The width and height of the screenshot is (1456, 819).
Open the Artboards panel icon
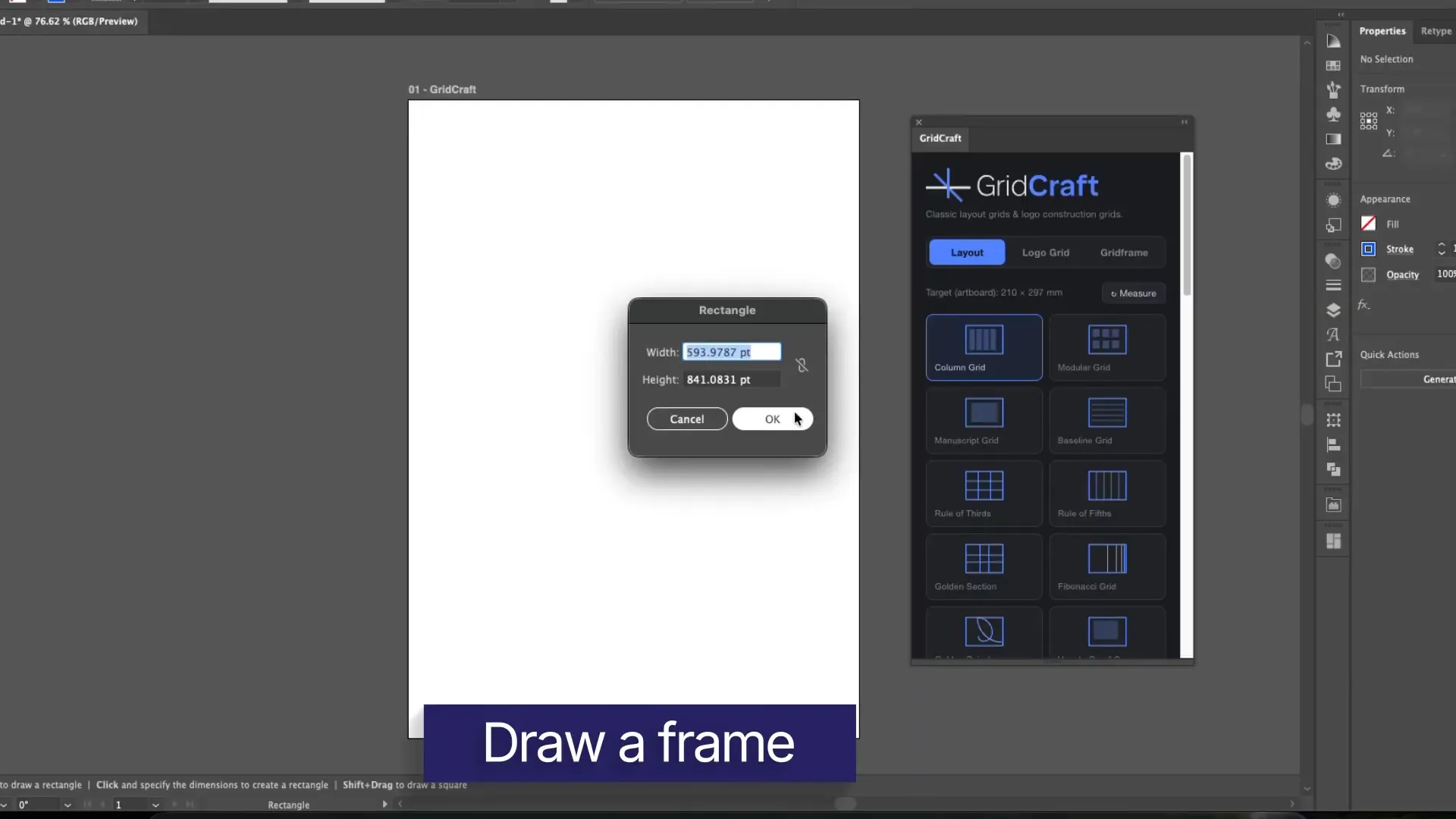pos(1333,384)
